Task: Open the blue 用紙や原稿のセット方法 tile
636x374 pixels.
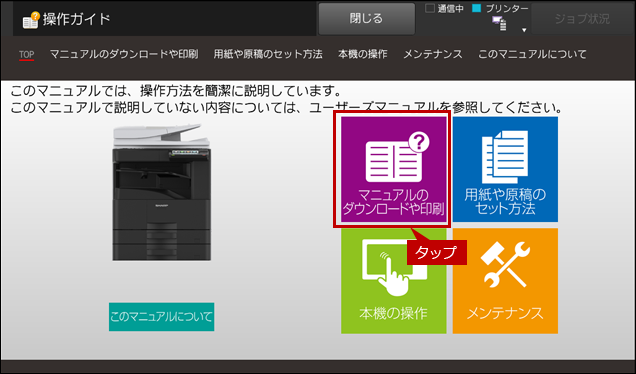Action: point(505,170)
